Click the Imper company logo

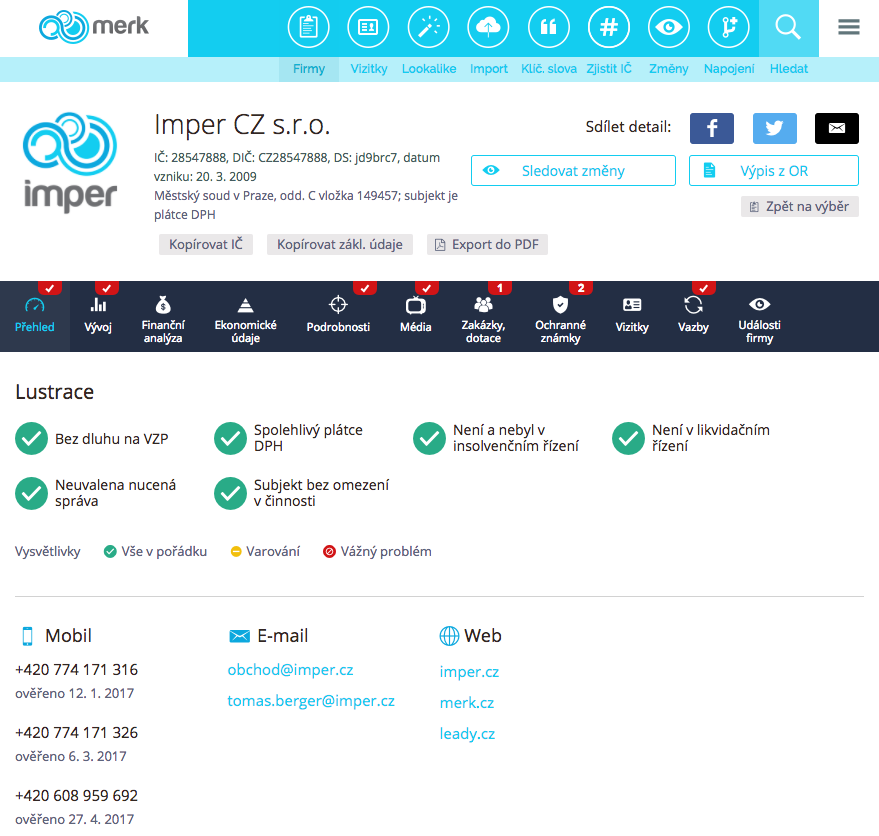[70, 162]
